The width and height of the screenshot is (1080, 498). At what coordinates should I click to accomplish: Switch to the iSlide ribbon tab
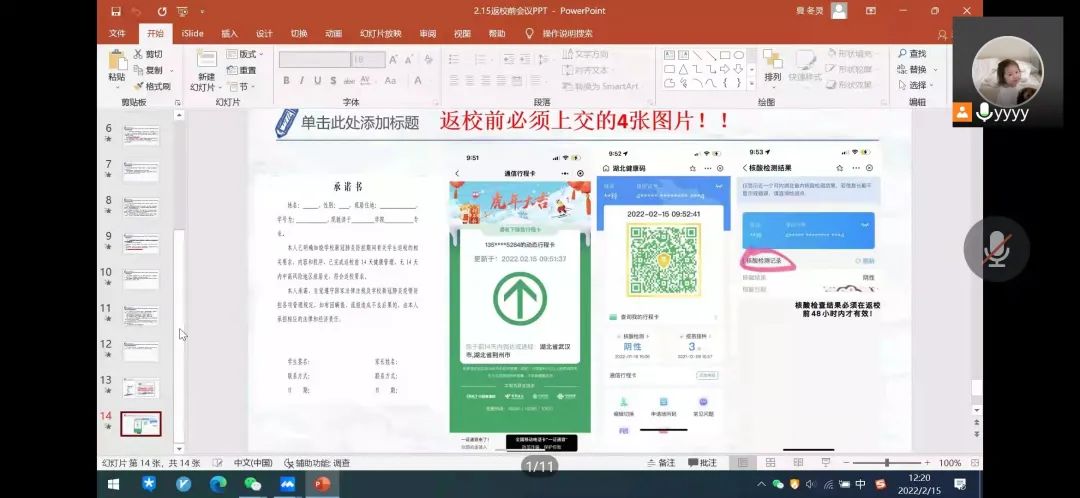192,33
